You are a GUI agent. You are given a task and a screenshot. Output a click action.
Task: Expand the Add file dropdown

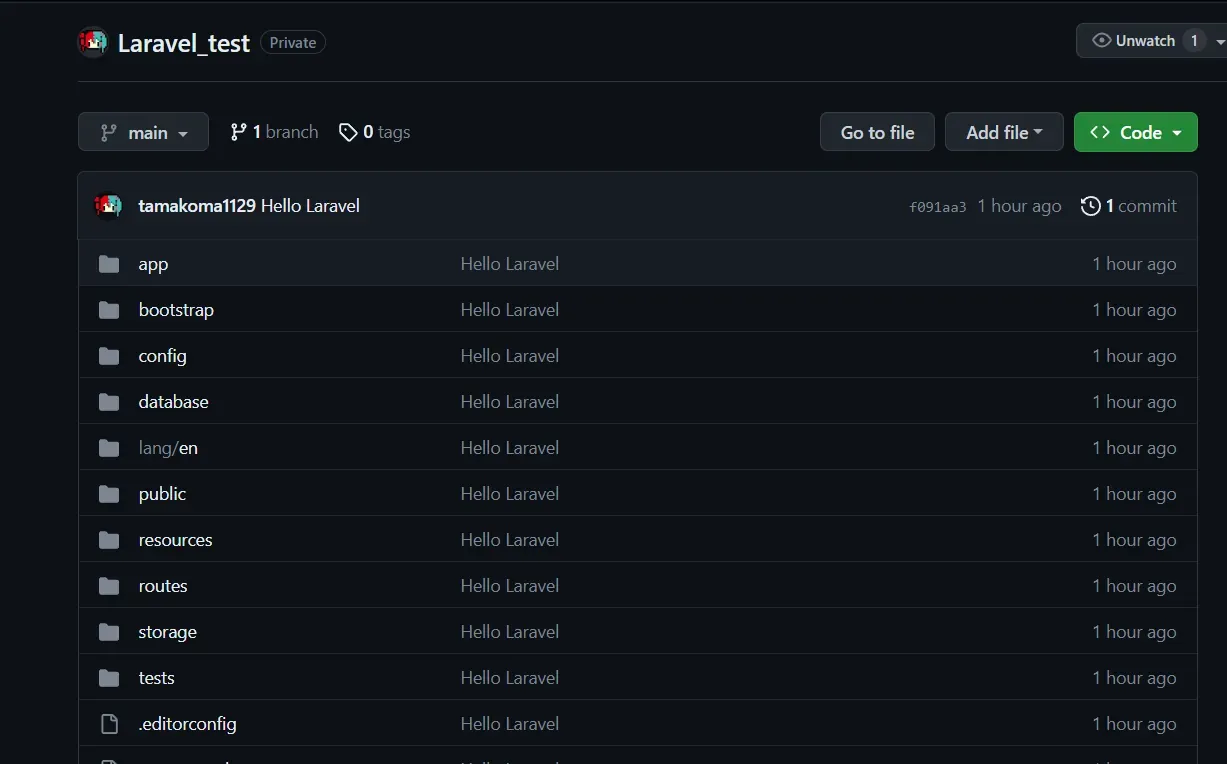(x=1003, y=132)
